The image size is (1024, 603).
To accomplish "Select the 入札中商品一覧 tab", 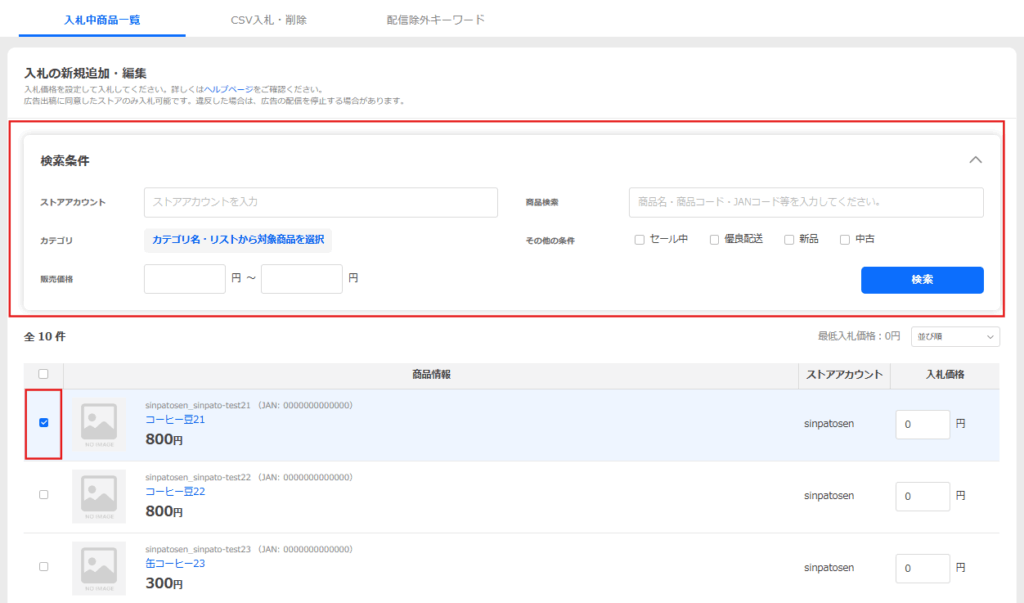I will tap(101, 19).
